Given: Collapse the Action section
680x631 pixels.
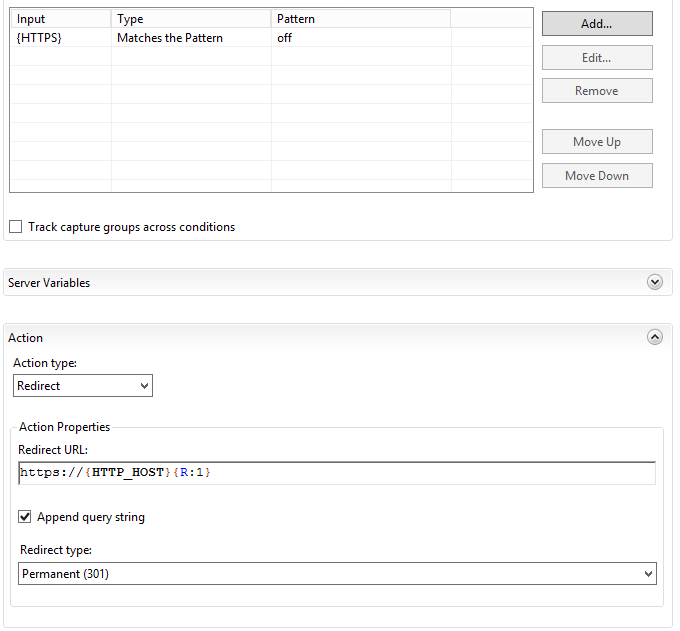Looking at the screenshot, I should pyautogui.click(x=654, y=337).
